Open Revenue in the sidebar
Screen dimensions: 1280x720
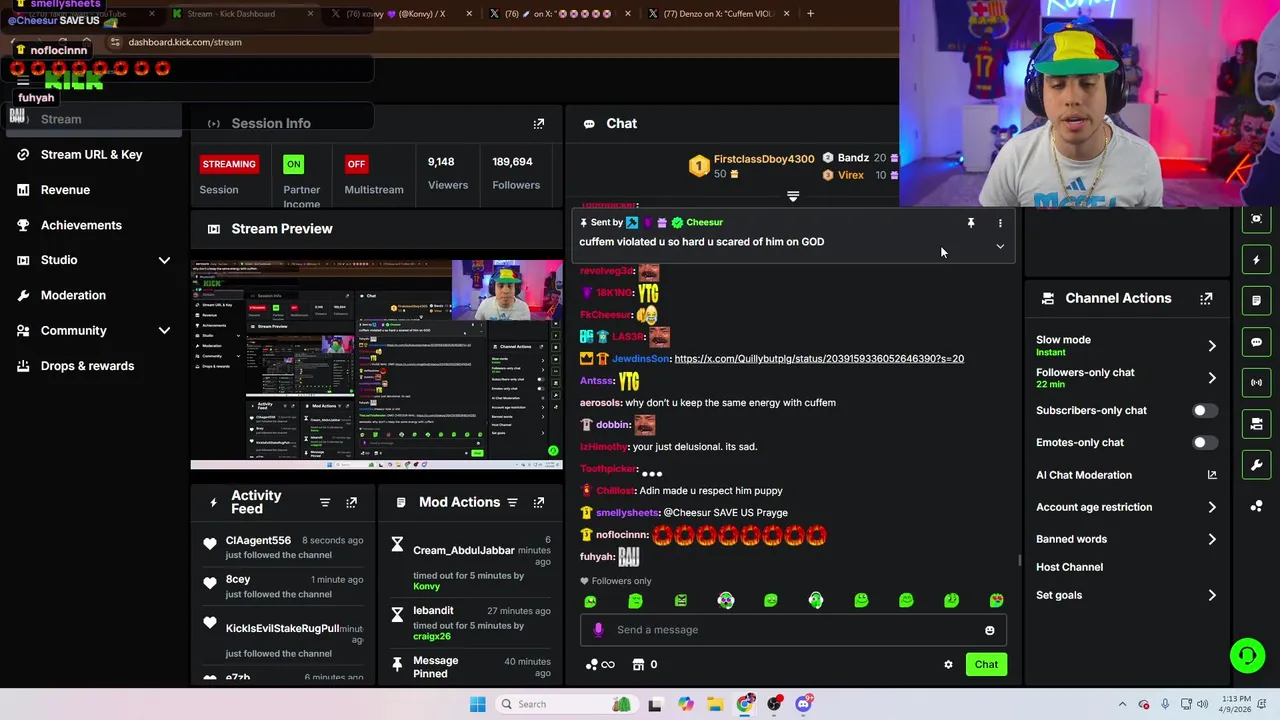click(65, 190)
